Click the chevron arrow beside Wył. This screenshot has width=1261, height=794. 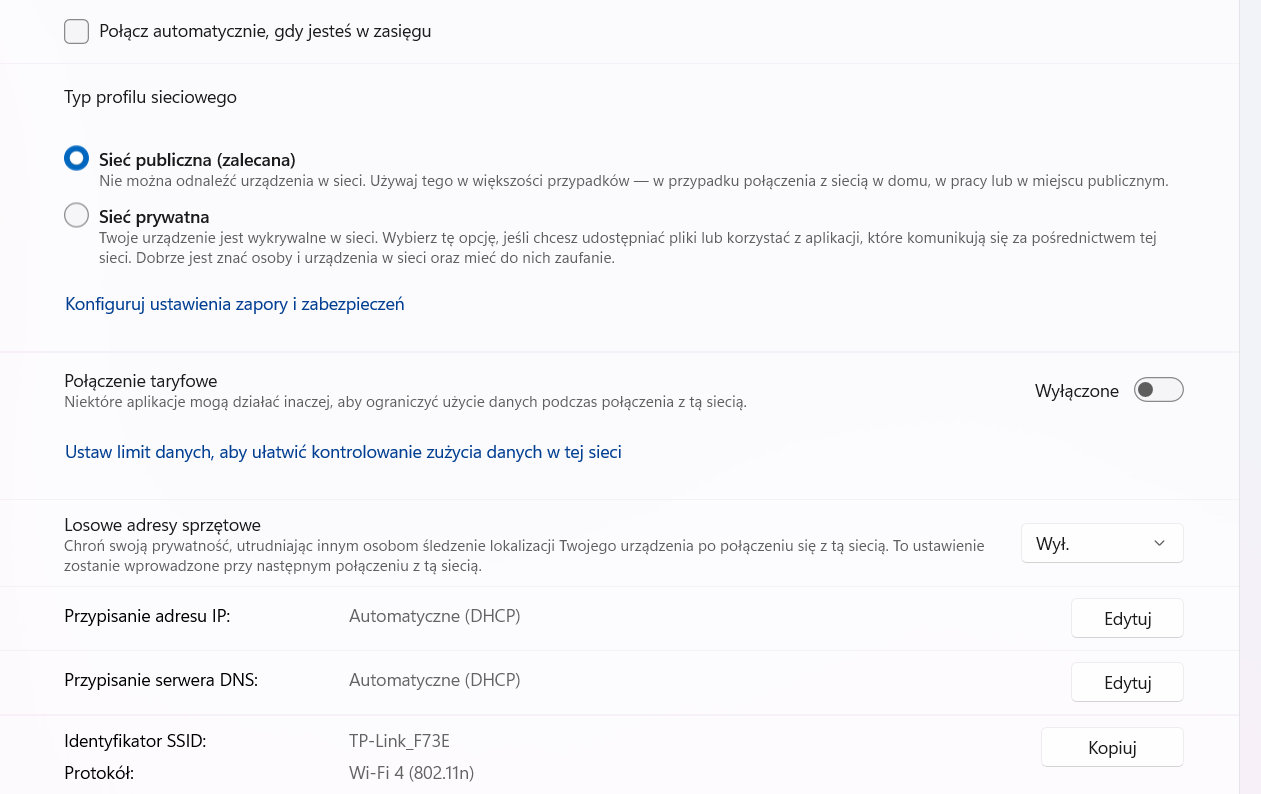pyautogui.click(x=1159, y=543)
